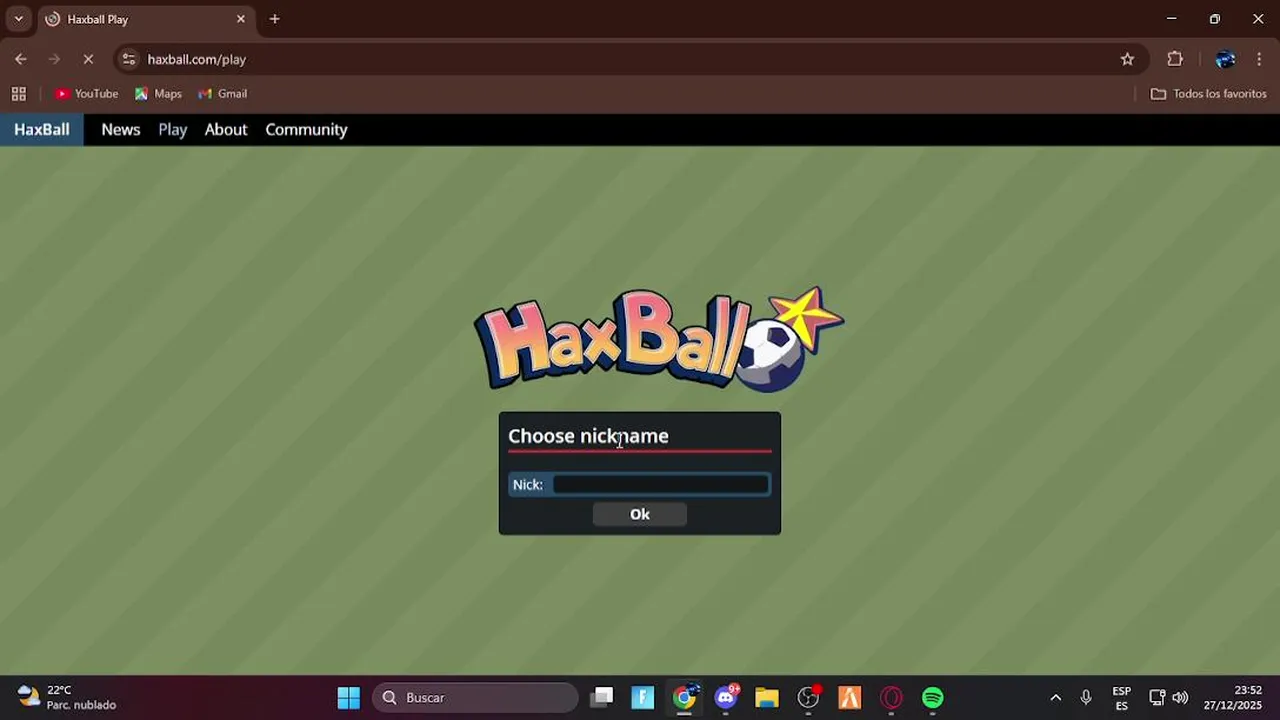Expand the tab search dropdown
This screenshot has width=1280, height=720.
tap(18, 19)
